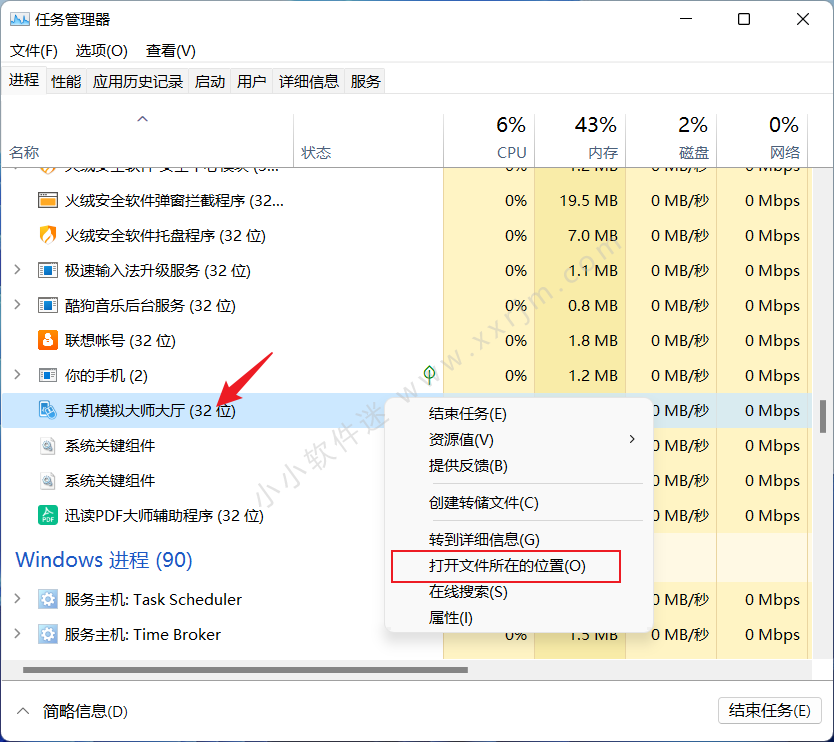The width and height of the screenshot is (834, 742).
Task: Expand the 酷狗音乐后台服务 process group
Action: click(x=18, y=305)
